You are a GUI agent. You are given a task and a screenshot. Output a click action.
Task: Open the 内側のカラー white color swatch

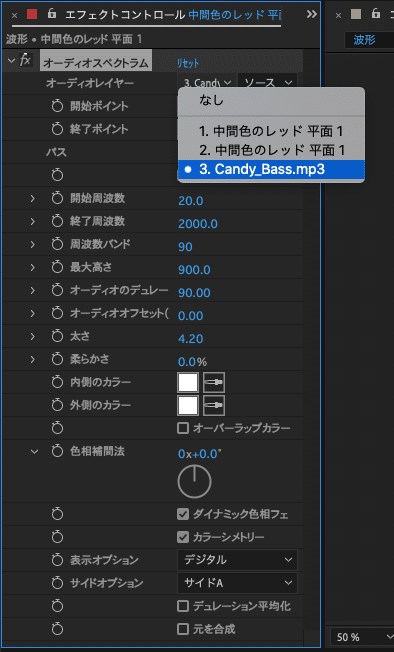tap(188, 383)
